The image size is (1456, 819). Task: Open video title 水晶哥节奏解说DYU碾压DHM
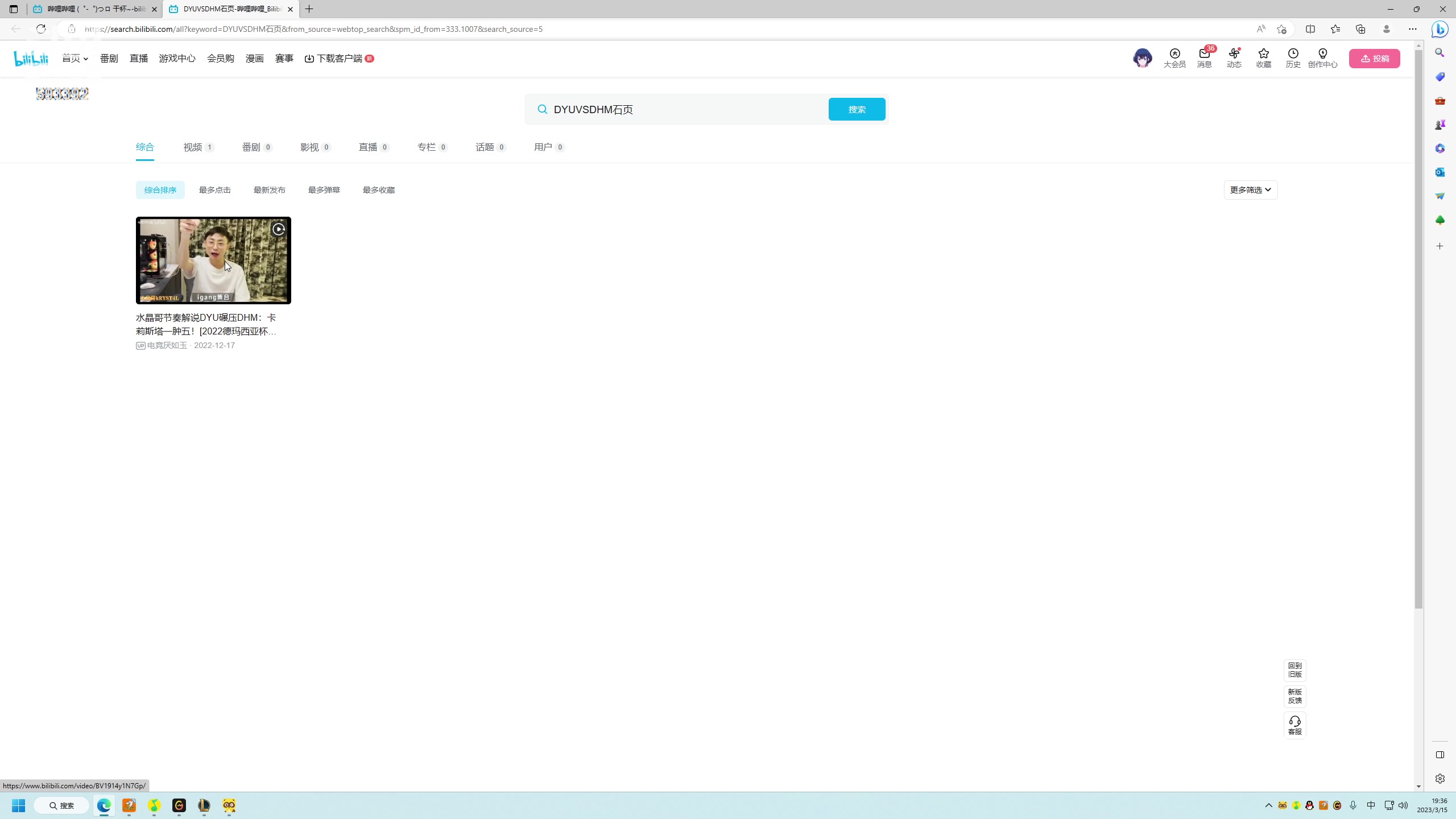(x=206, y=324)
